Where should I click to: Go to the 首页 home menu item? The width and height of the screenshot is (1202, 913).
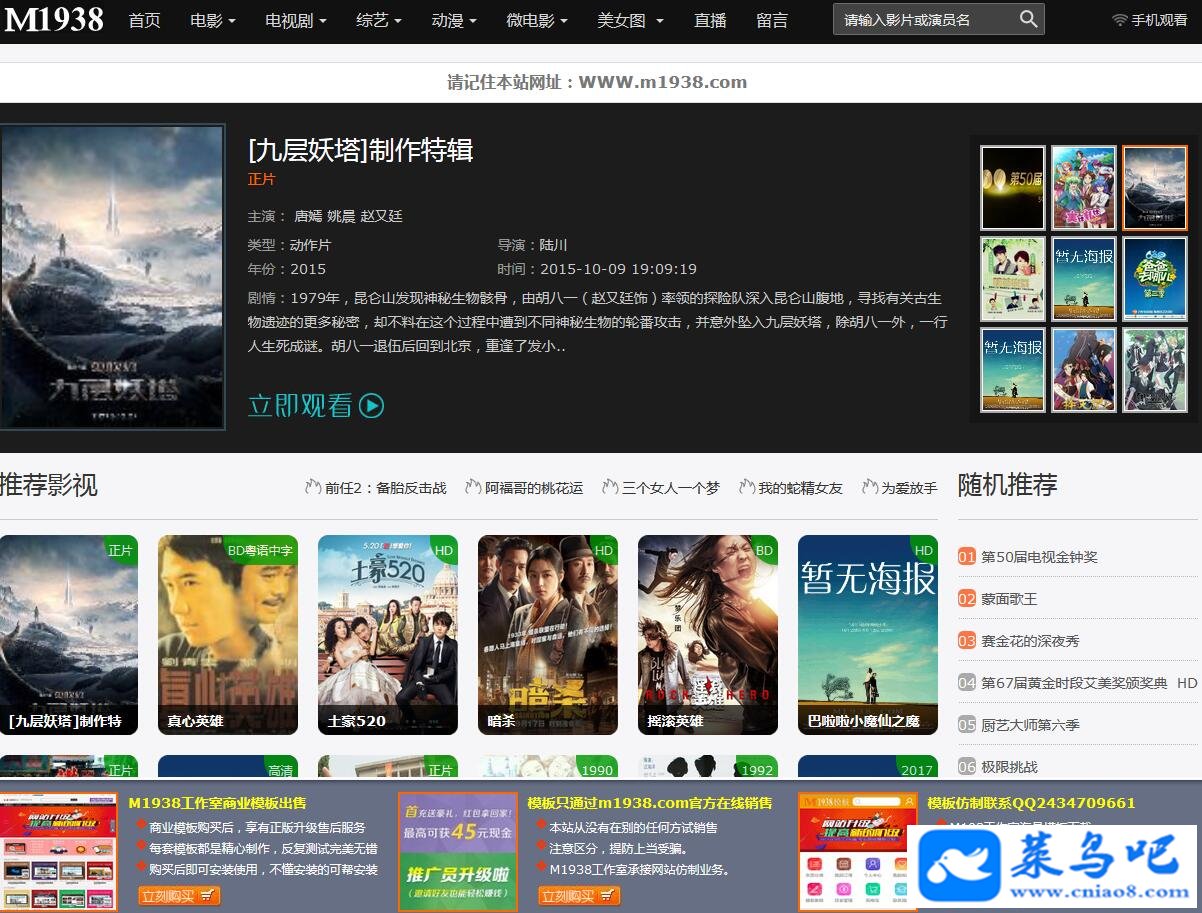(x=145, y=20)
